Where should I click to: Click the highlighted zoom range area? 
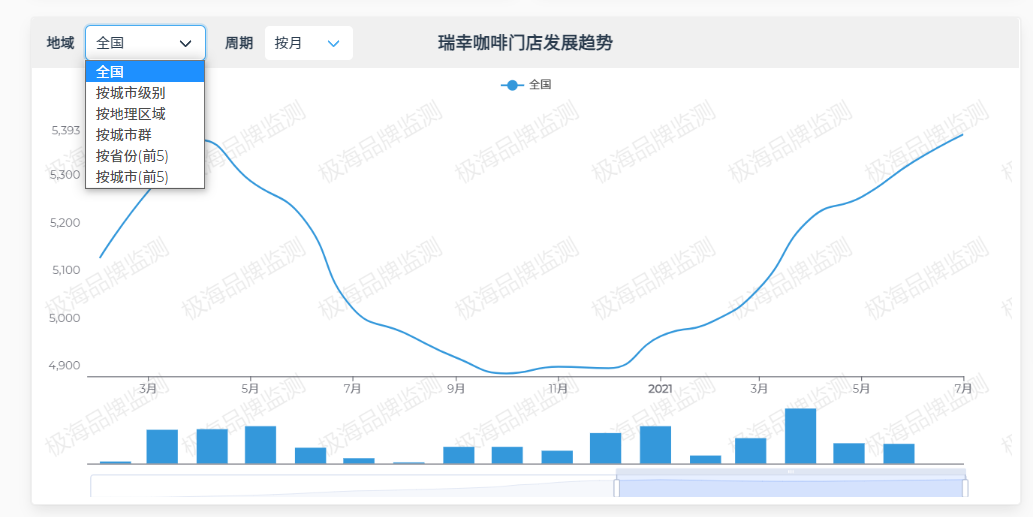(791, 488)
